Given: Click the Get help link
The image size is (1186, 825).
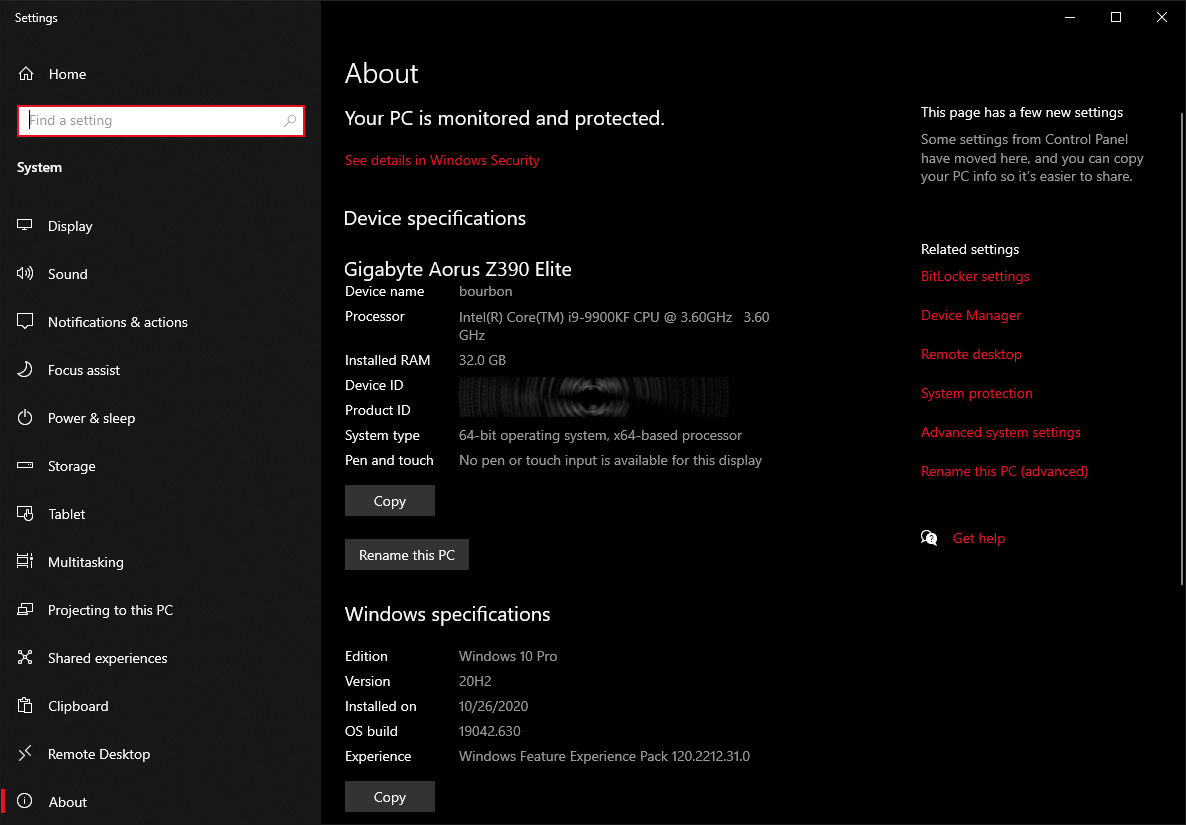Looking at the screenshot, I should [979, 538].
